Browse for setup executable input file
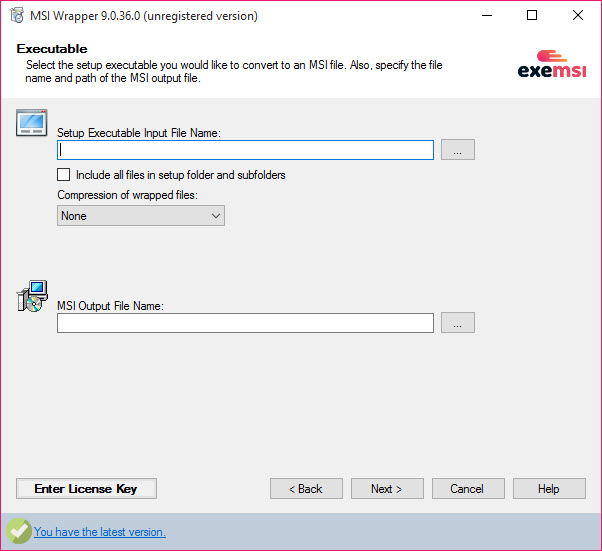602x551 pixels. coord(458,150)
